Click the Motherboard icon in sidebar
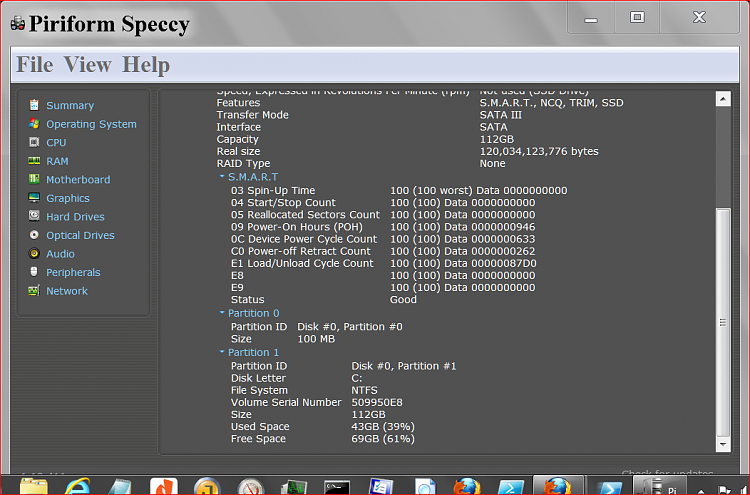Image resolution: width=750 pixels, height=495 pixels. (34, 179)
